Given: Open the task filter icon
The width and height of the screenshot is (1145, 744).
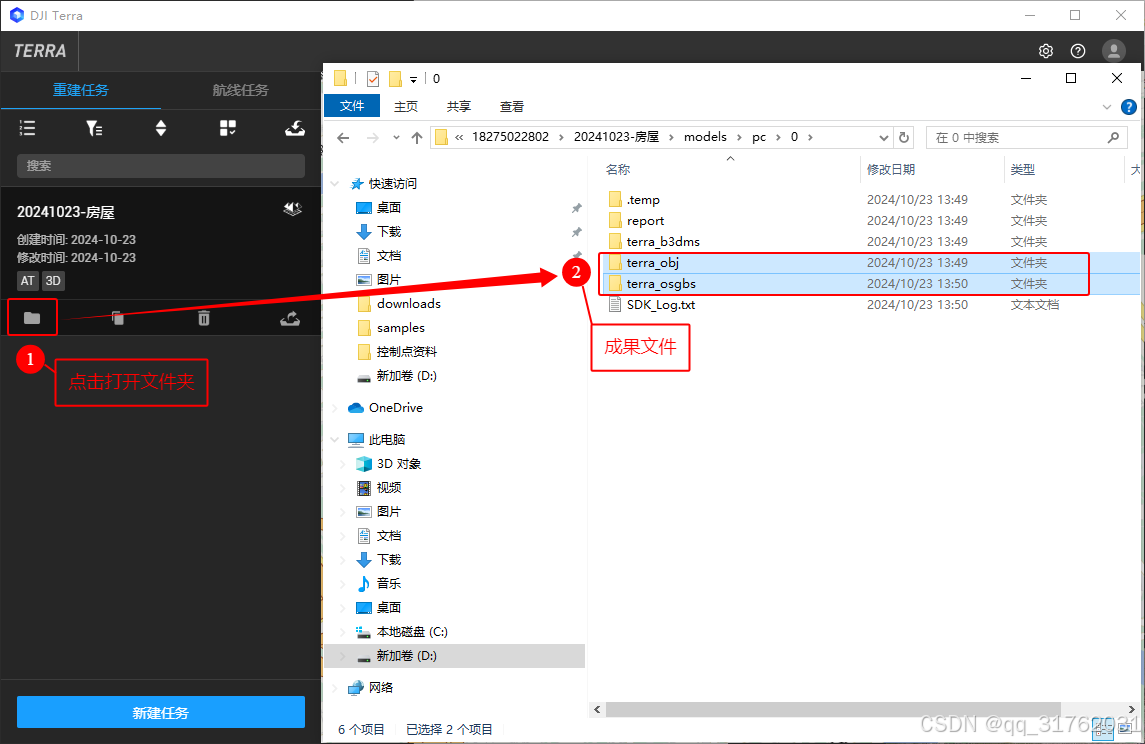Looking at the screenshot, I should [x=94, y=129].
